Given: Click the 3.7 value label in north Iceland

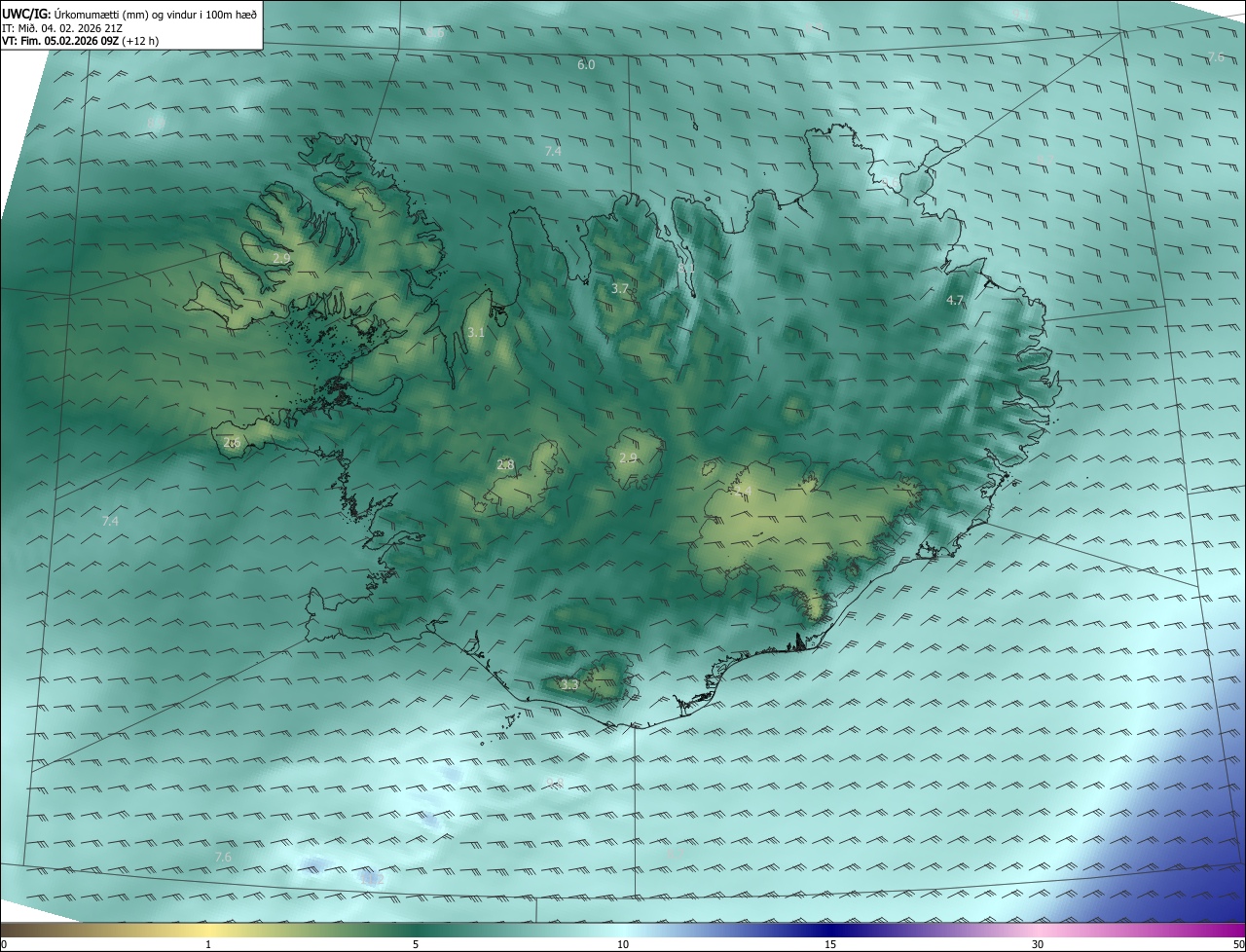Looking at the screenshot, I should coord(619,289).
